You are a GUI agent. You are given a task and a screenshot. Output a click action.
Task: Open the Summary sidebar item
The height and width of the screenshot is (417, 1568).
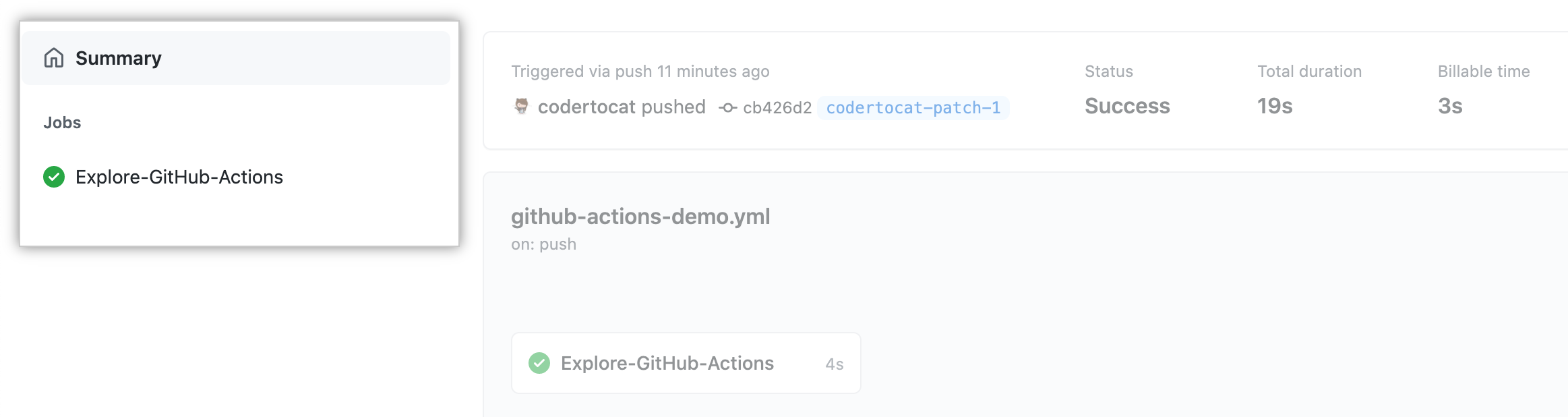[x=119, y=58]
